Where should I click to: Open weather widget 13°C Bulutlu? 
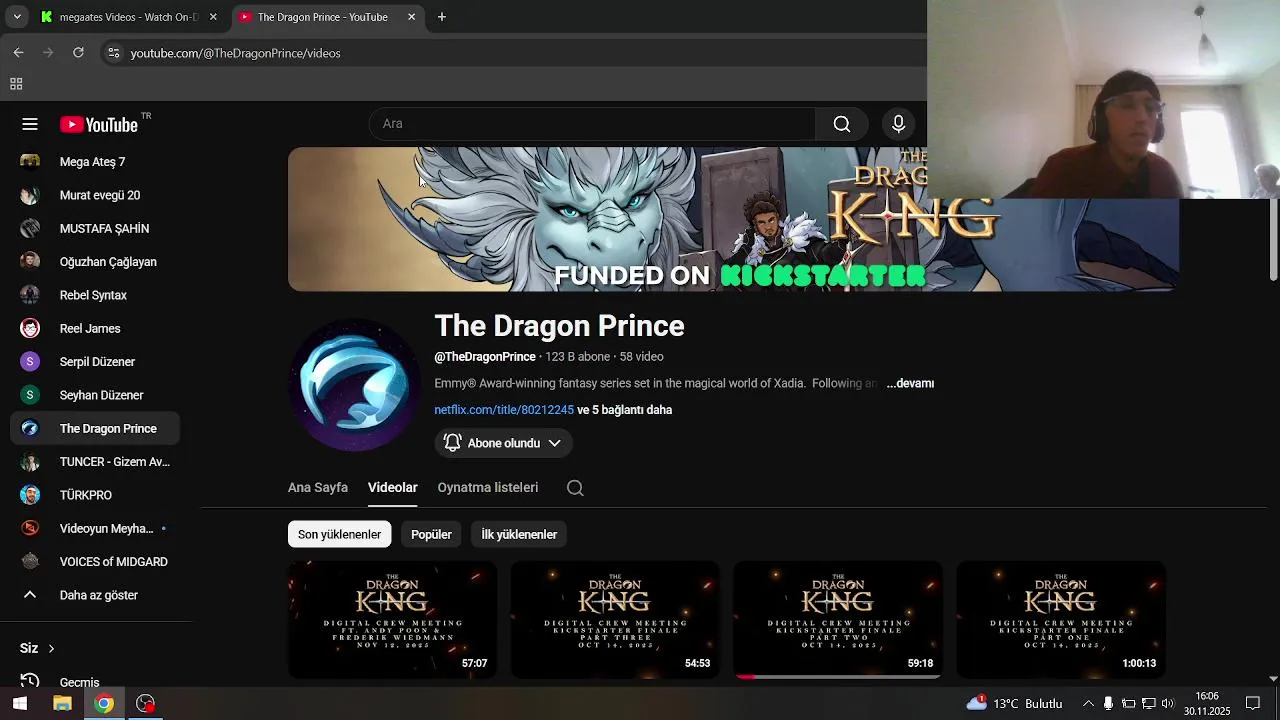[x=1014, y=703]
